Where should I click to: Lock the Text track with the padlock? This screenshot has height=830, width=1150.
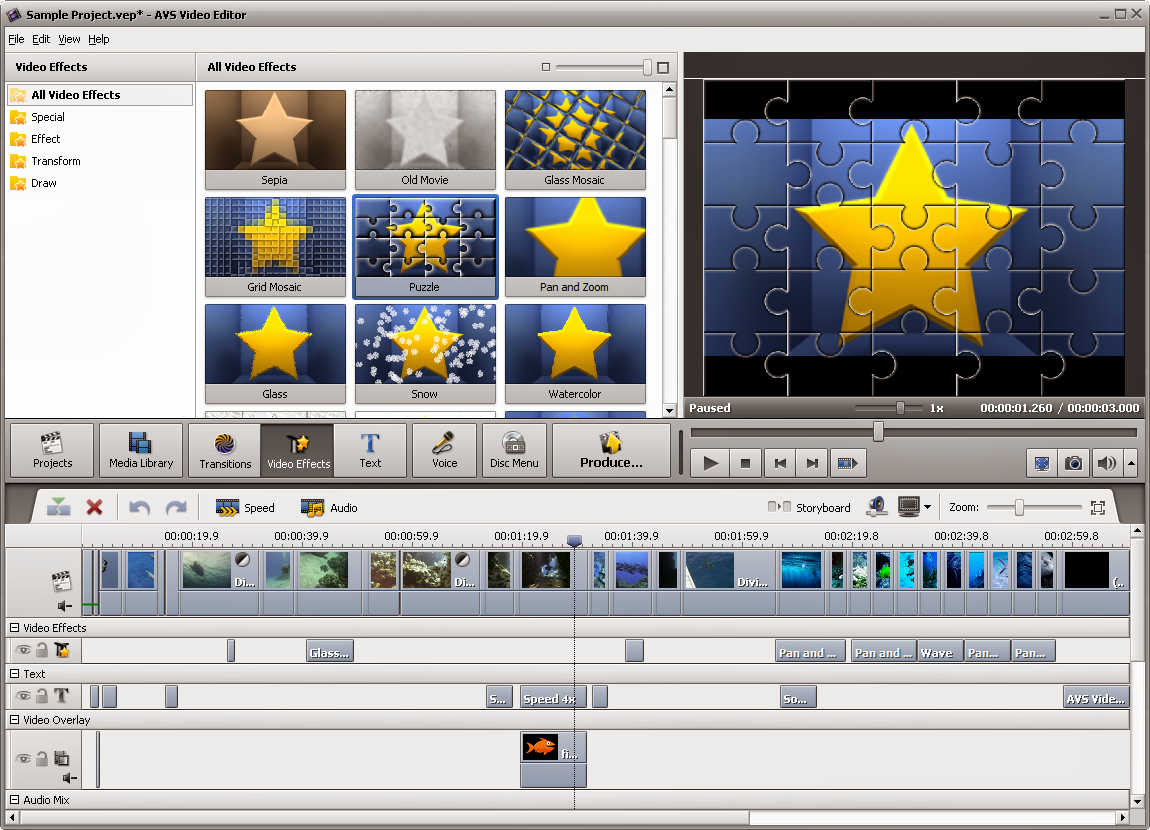point(40,697)
